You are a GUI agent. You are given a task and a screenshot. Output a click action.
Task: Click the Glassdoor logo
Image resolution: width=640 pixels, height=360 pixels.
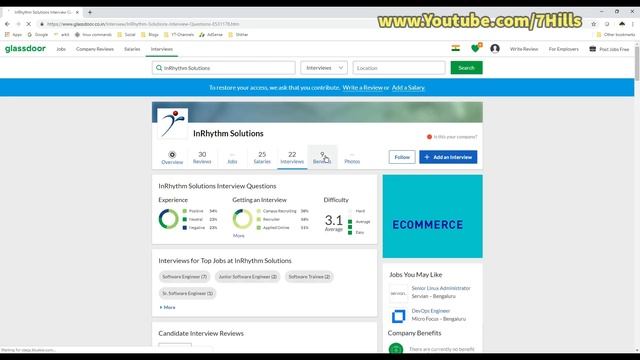pyautogui.click(x=25, y=49)
